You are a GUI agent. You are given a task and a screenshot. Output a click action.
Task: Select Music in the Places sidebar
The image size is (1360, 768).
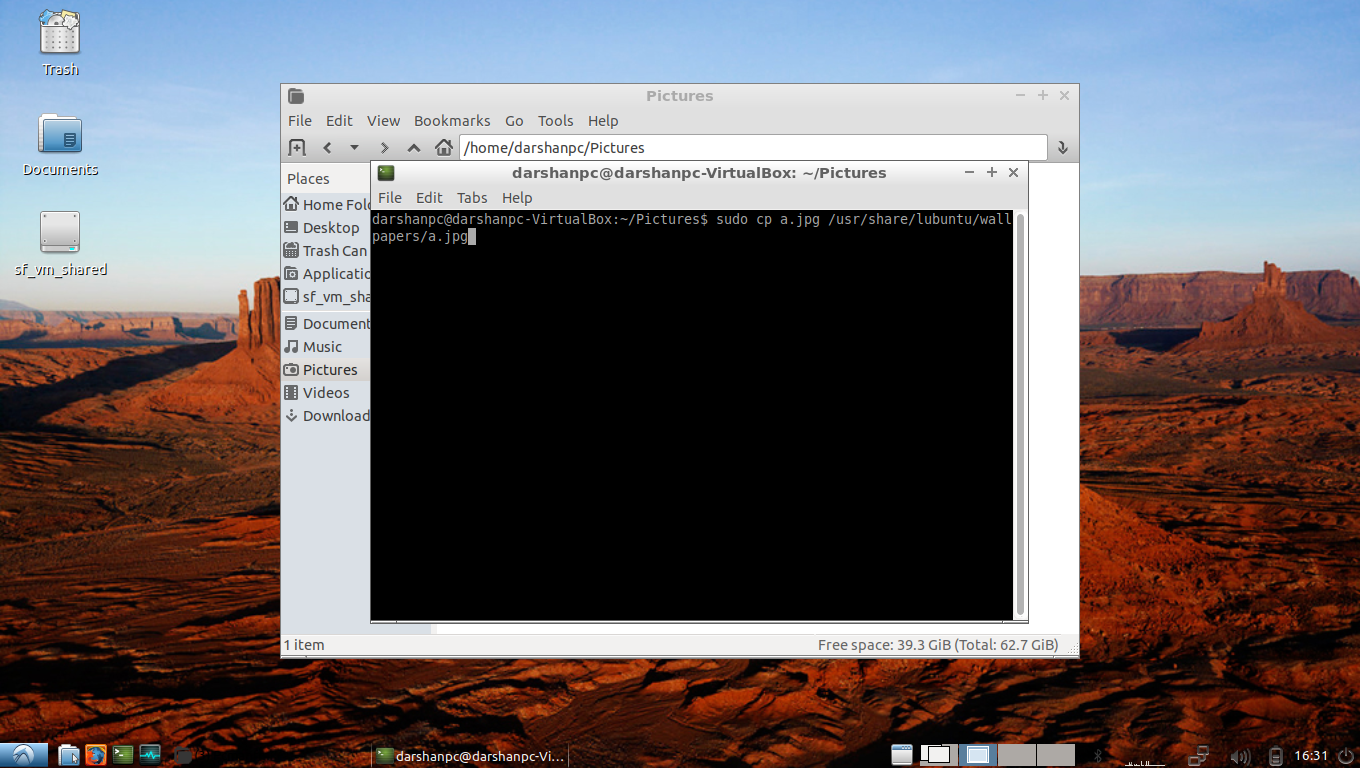(x=322, y=347)
